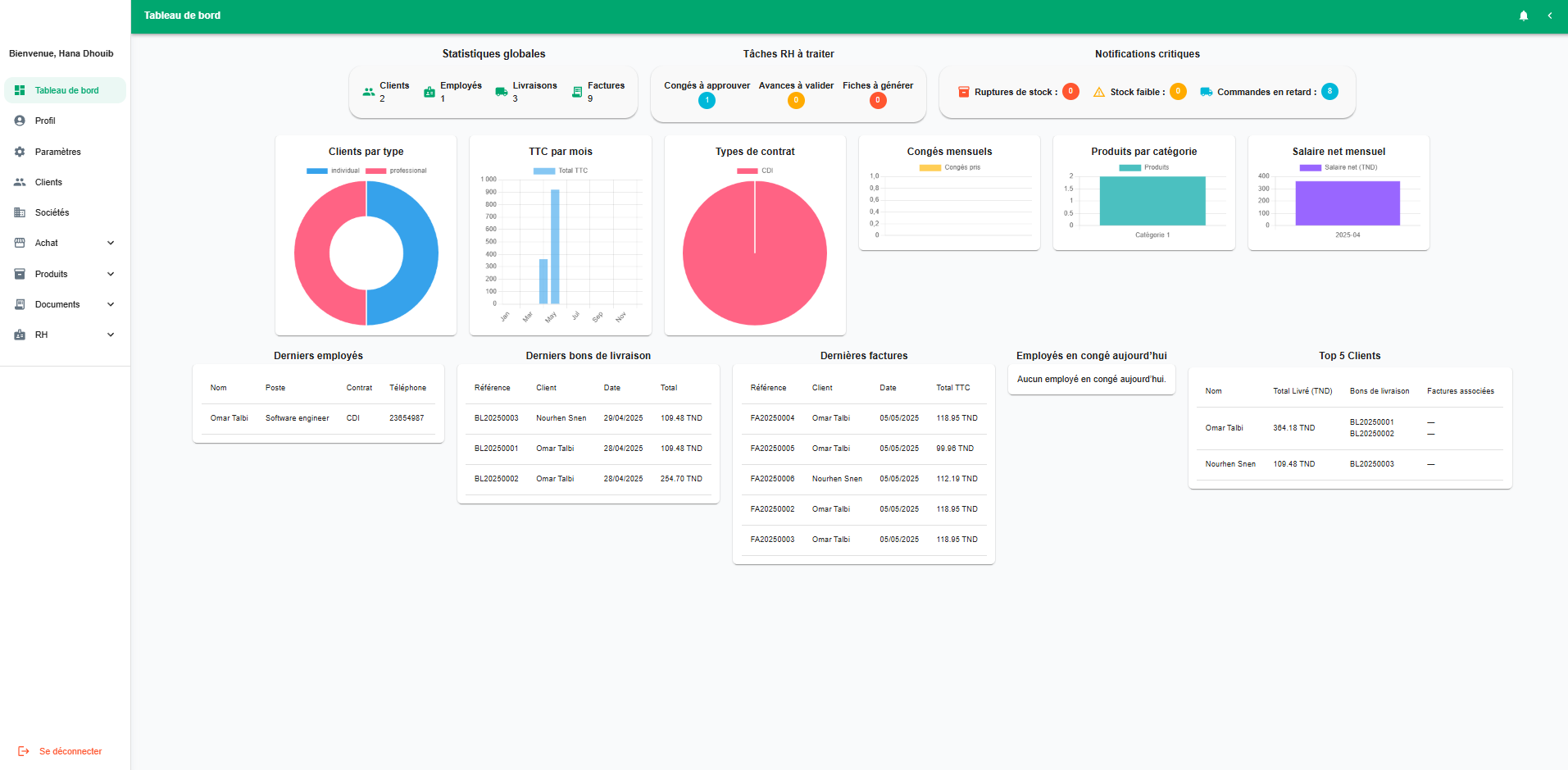Click 364.18 TND in Top 5 Clients
The width and height of the screenshot is (1568, 770).
pyautogui.click(x=1294, y=428)
